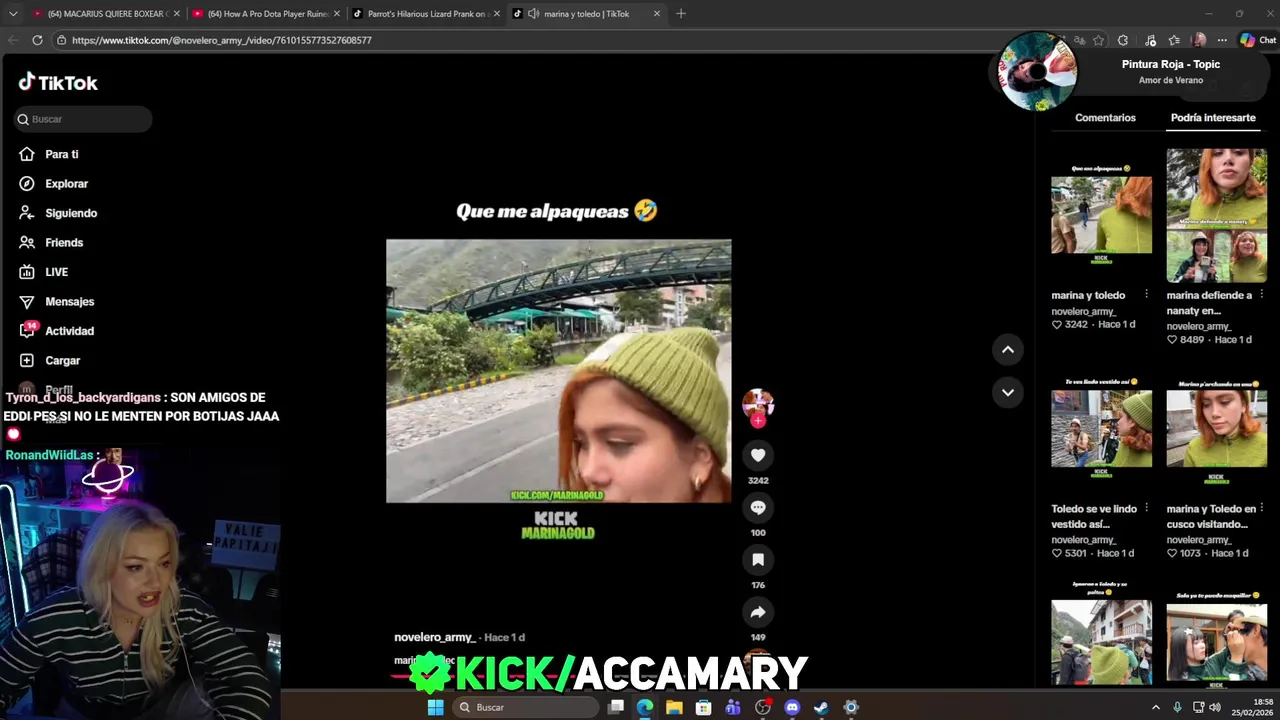The width and height of the screenshot is (1280, 720).
Task: Open Steam from the taskbar
Action: pyautogui.click(x=821, y=707)
